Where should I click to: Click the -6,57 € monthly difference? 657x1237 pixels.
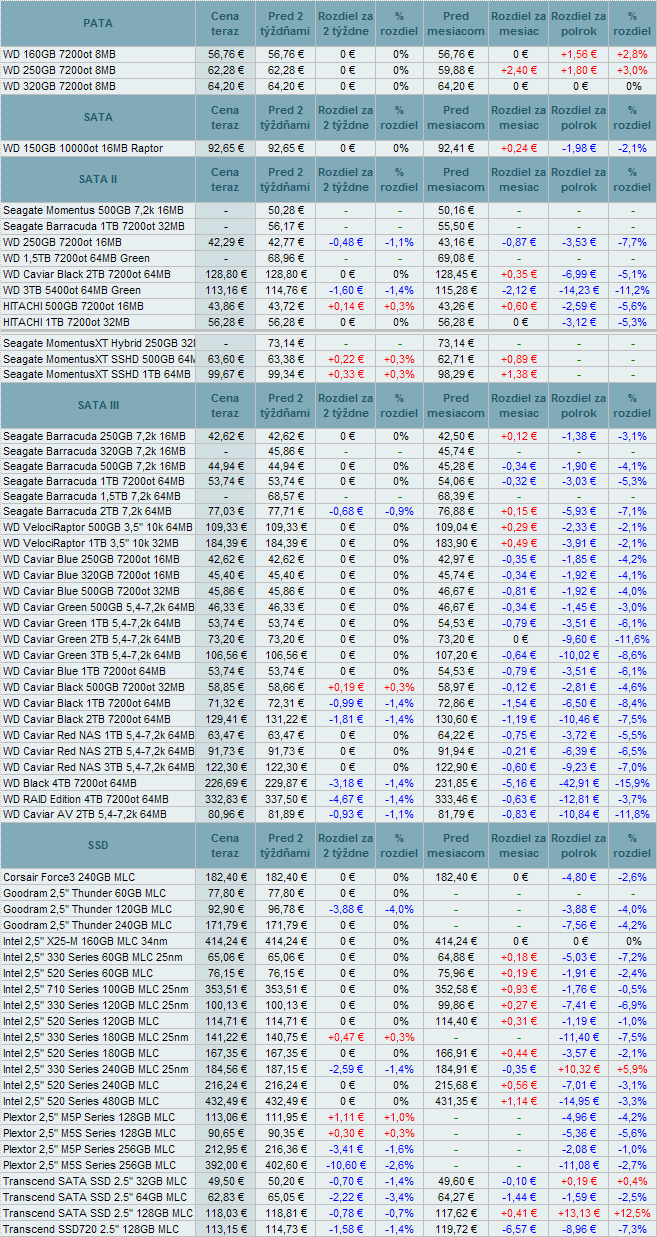[x=518, y=1228]
